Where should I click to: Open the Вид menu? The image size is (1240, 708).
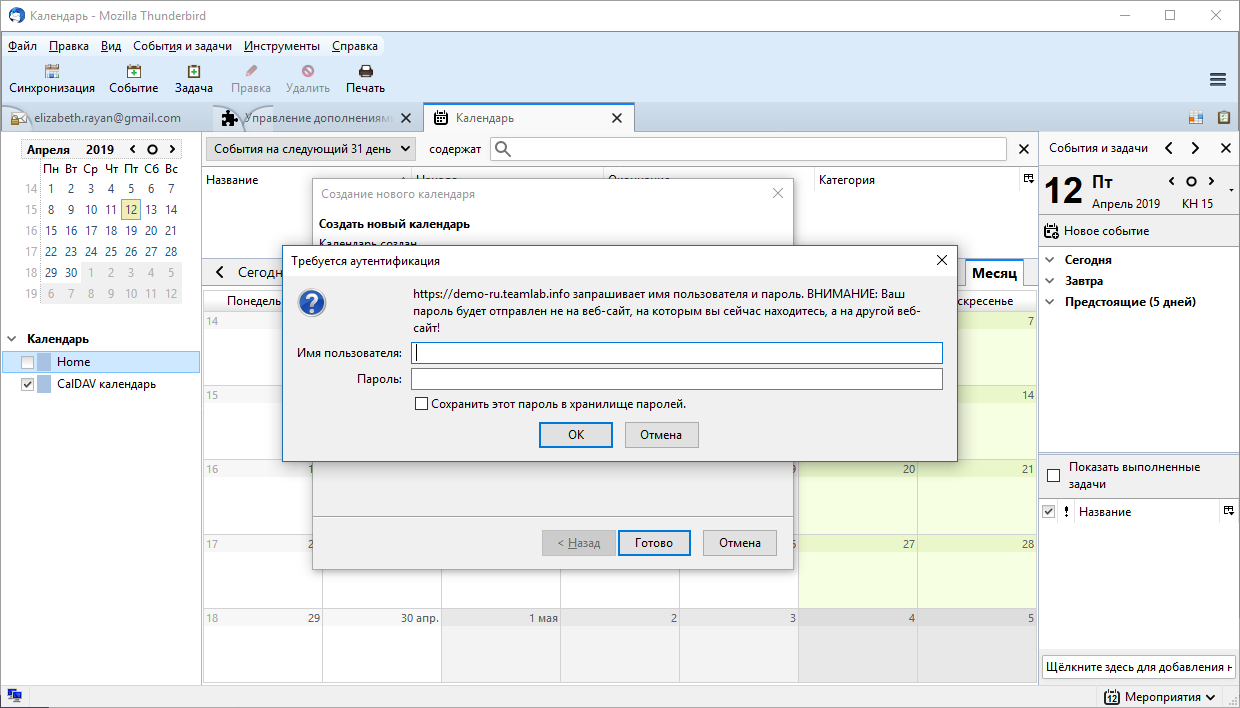[111, 46]
